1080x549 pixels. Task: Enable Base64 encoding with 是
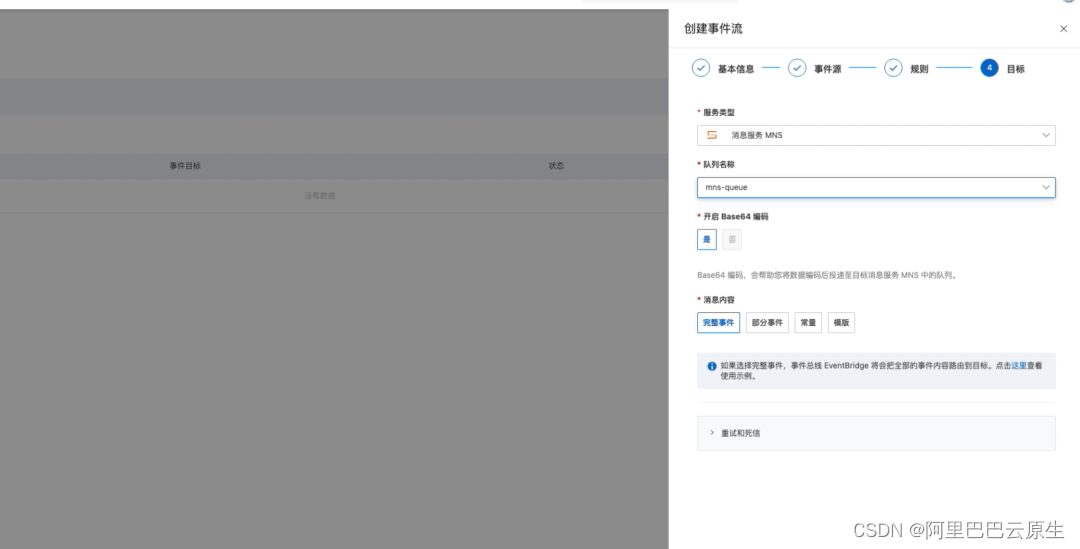click(x=707, y=239)
